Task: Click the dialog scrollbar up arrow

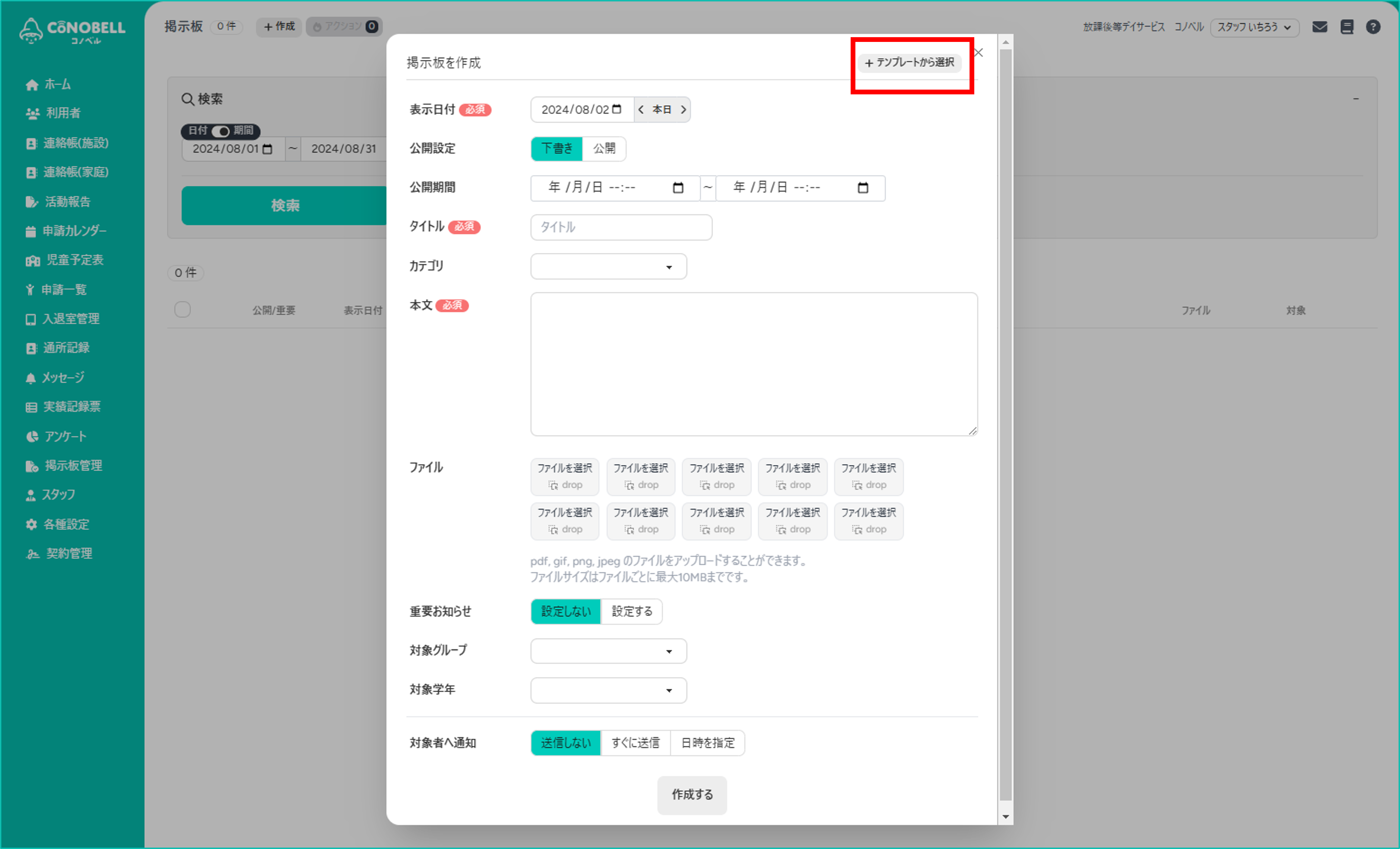Action: tap(1005, 42)
